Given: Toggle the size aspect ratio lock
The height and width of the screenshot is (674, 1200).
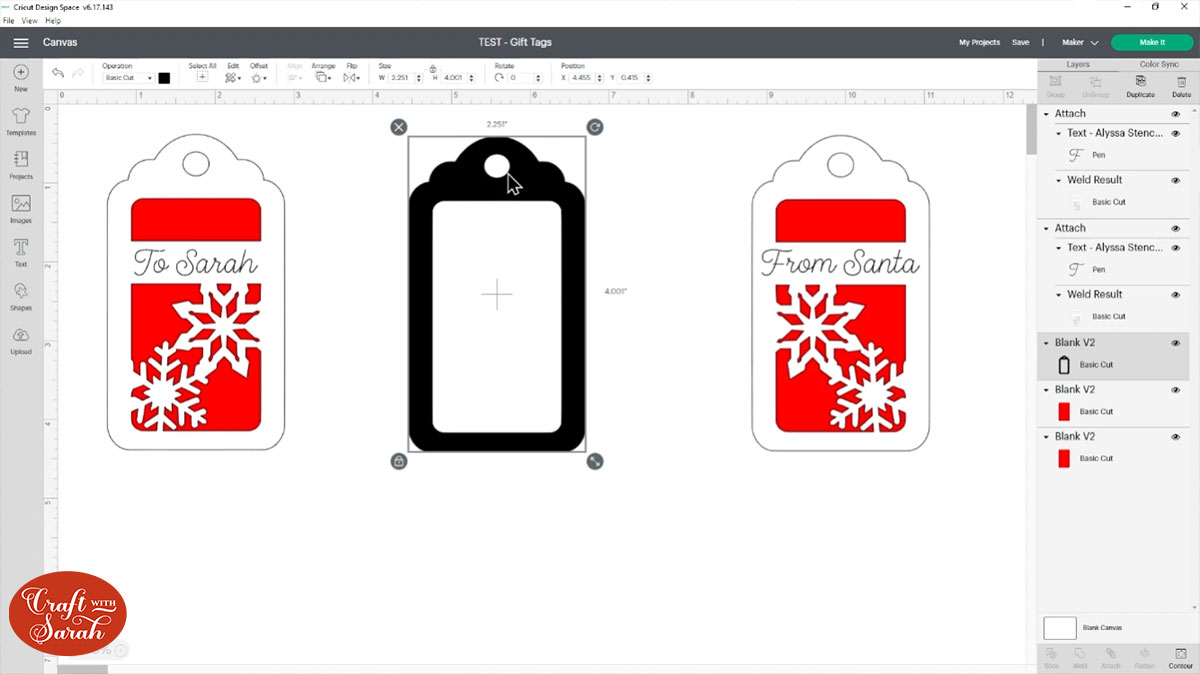Looking at the screenshot, I should click(433, 69).
